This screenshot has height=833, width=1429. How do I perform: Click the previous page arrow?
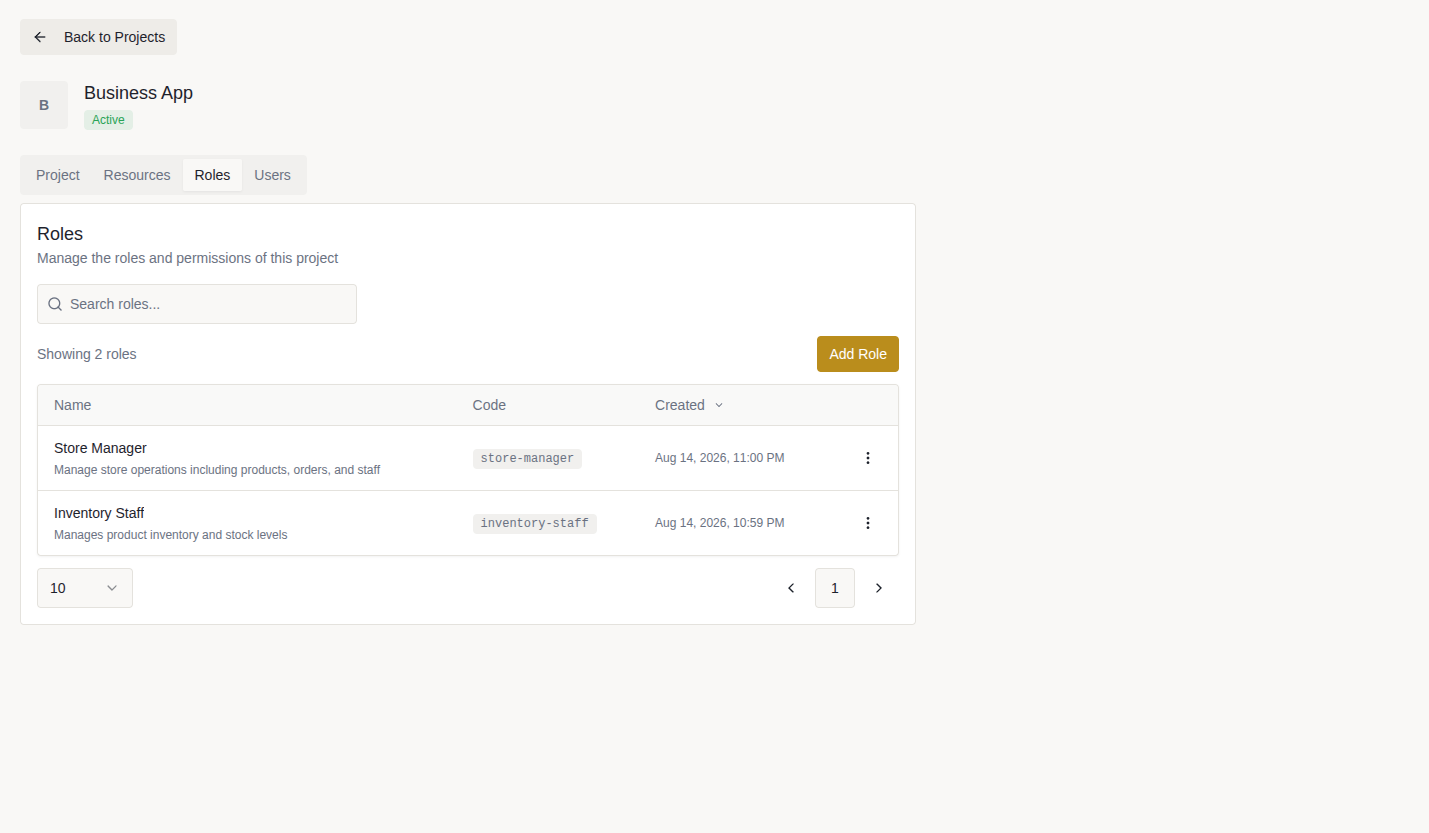click(791, 588)
